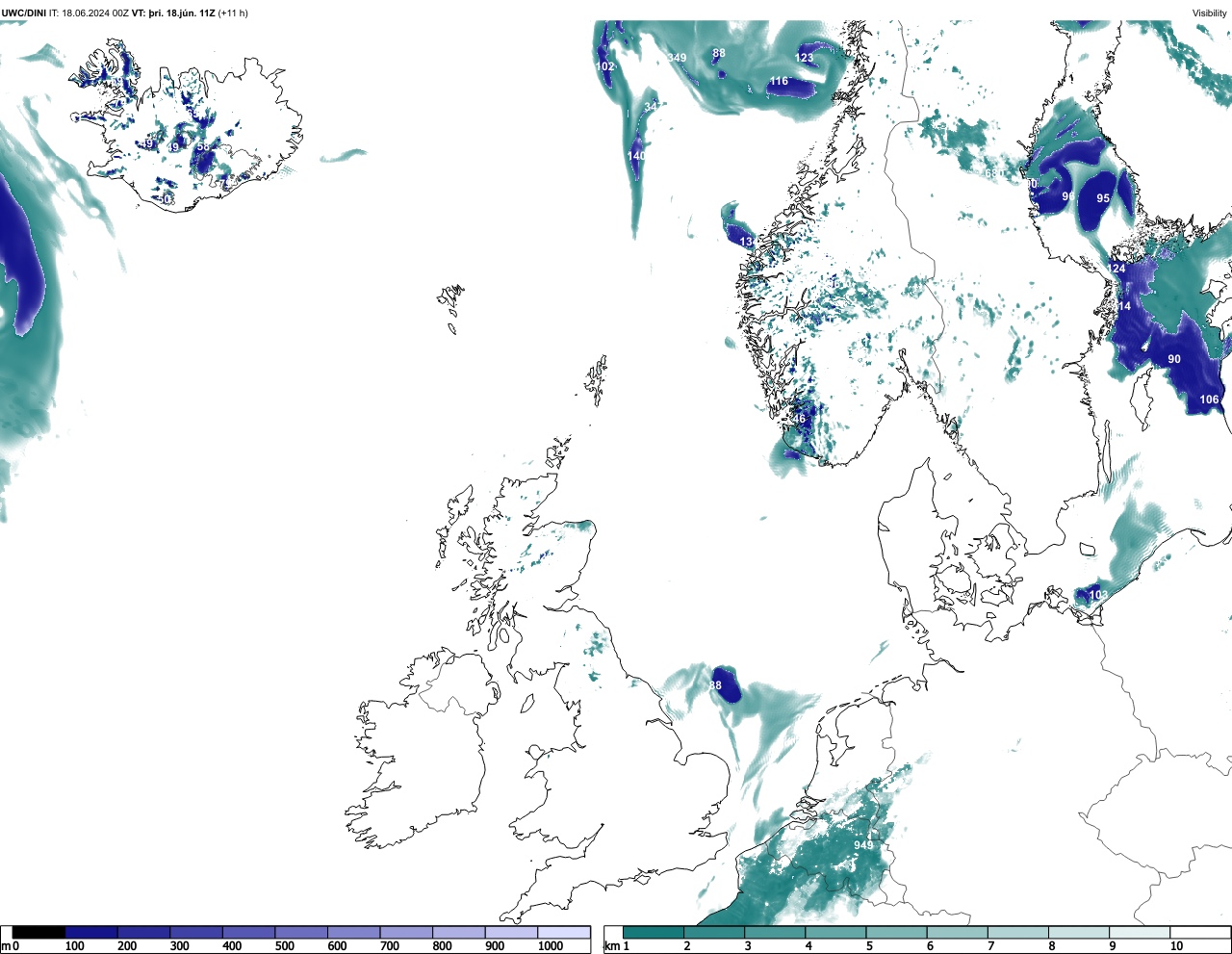The width and height of the screenshot is (1232, 954).
Task: Click the "þri. 18.jún. 11Z" valid time
Action: [182, 13]
